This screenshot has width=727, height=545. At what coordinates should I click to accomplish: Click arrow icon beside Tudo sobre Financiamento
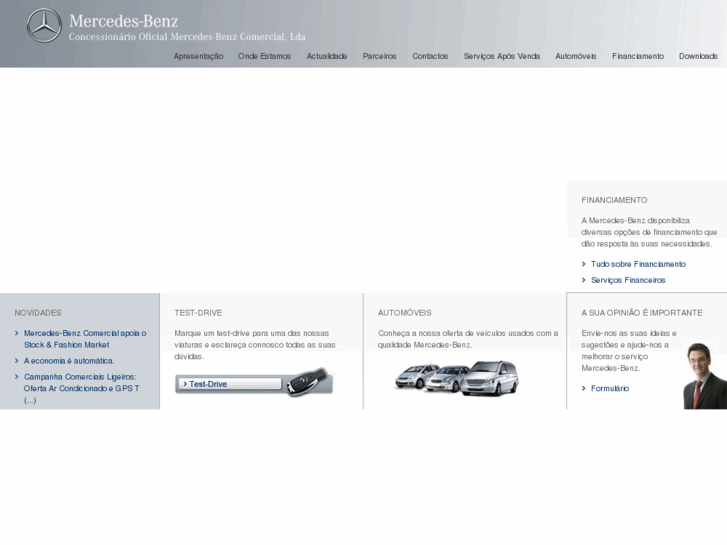[584, 264]
